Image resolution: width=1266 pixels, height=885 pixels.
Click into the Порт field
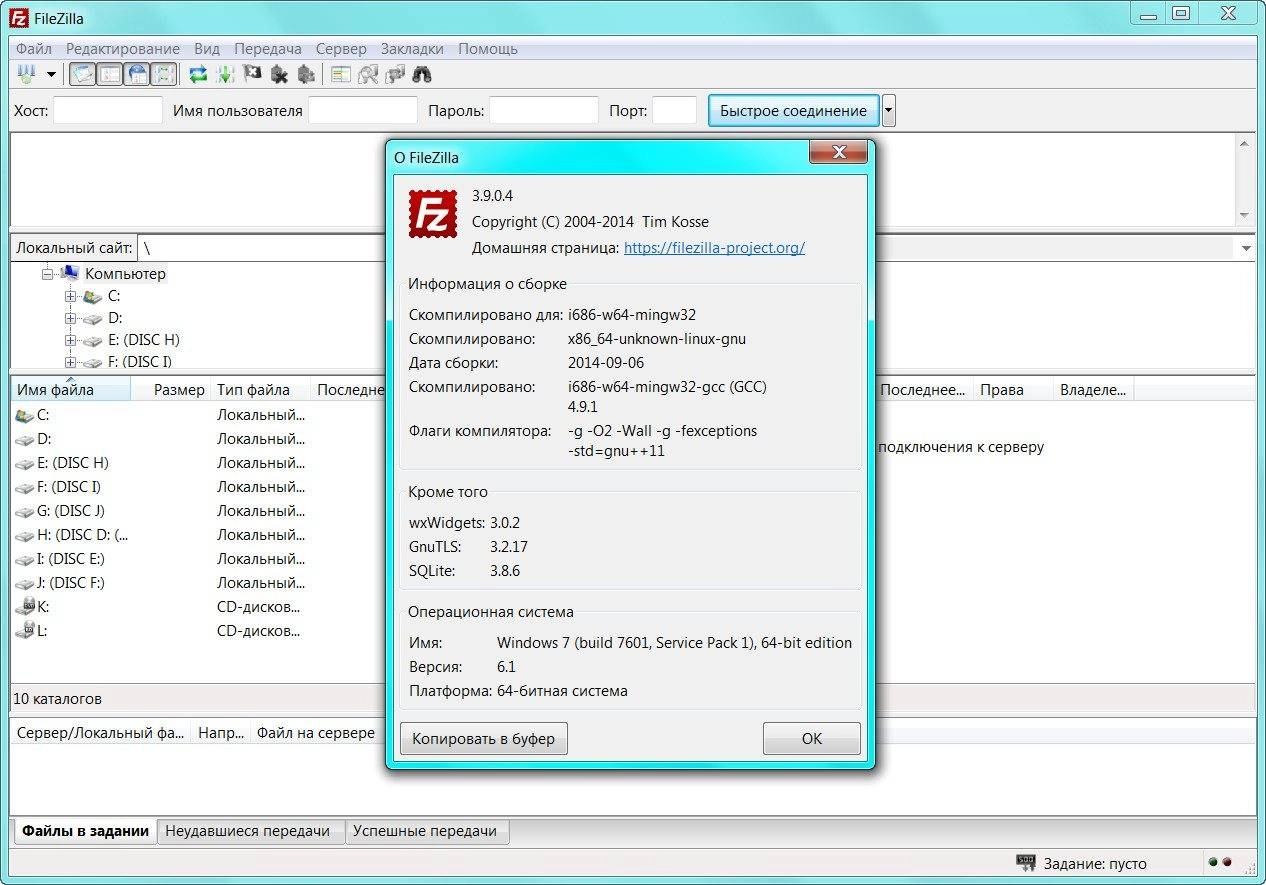(x=675, y=110)
